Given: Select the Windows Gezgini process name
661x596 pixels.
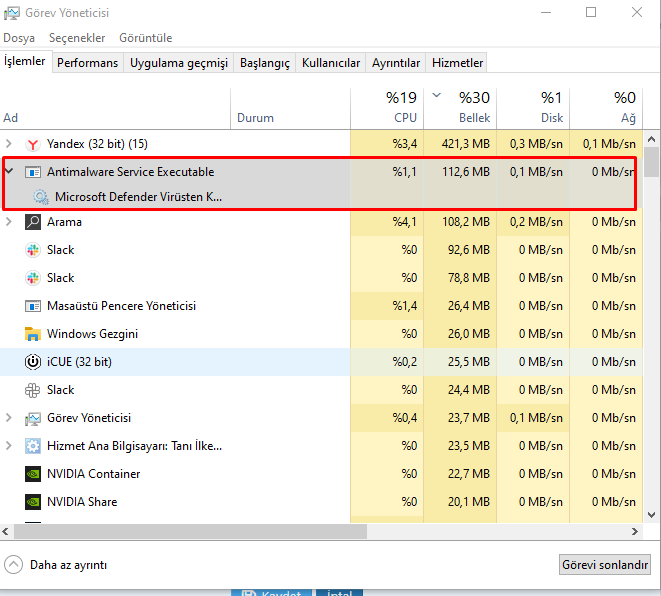Looking at the screenshot, I should point(92,334).
